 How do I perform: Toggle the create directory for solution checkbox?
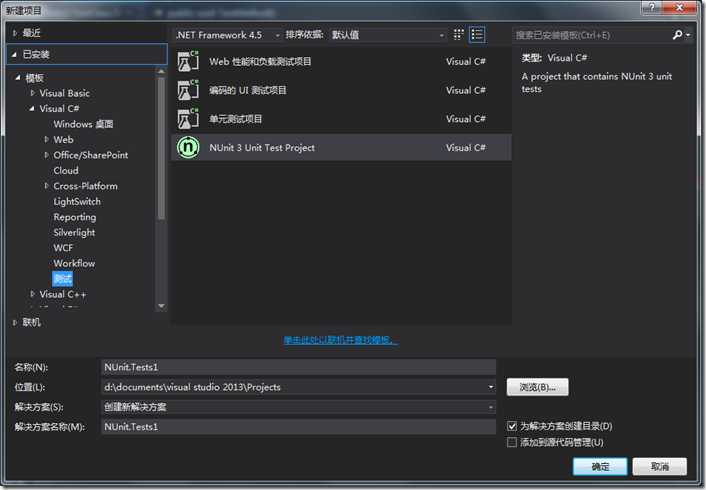click(x=511, y=426)
